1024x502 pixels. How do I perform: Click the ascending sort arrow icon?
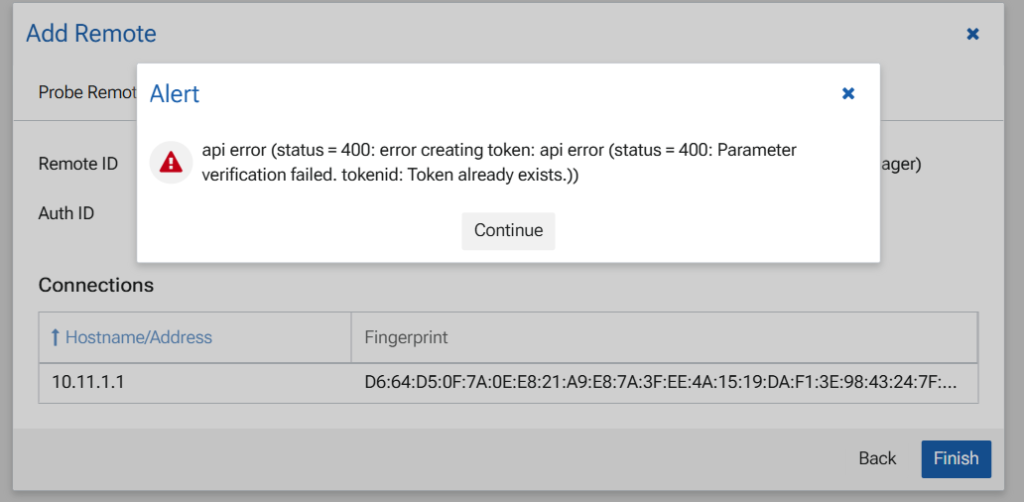click(x=55, y=338)
